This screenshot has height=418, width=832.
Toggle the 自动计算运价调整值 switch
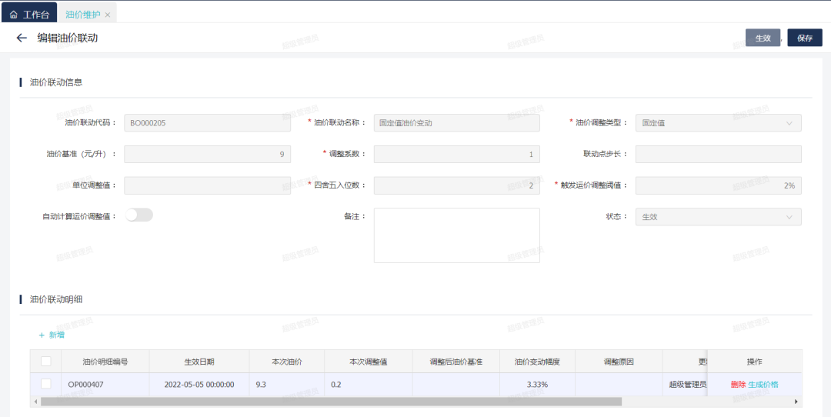point(139,215)
